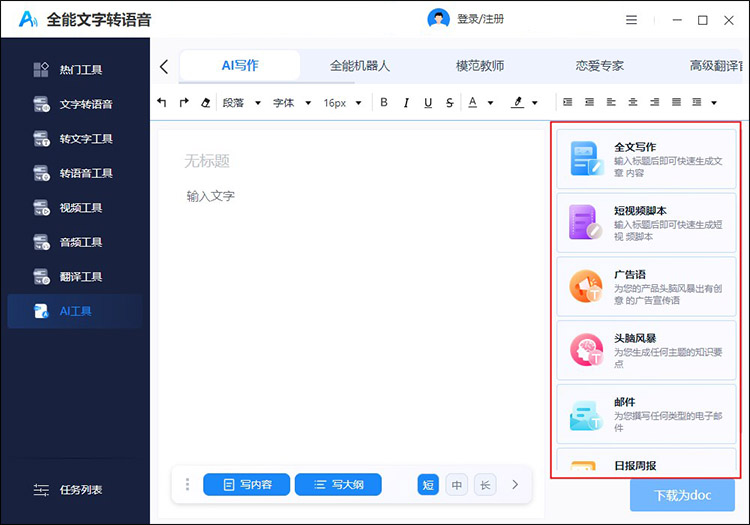Switch to the AI写作 tab

click(x=240, y=66)
